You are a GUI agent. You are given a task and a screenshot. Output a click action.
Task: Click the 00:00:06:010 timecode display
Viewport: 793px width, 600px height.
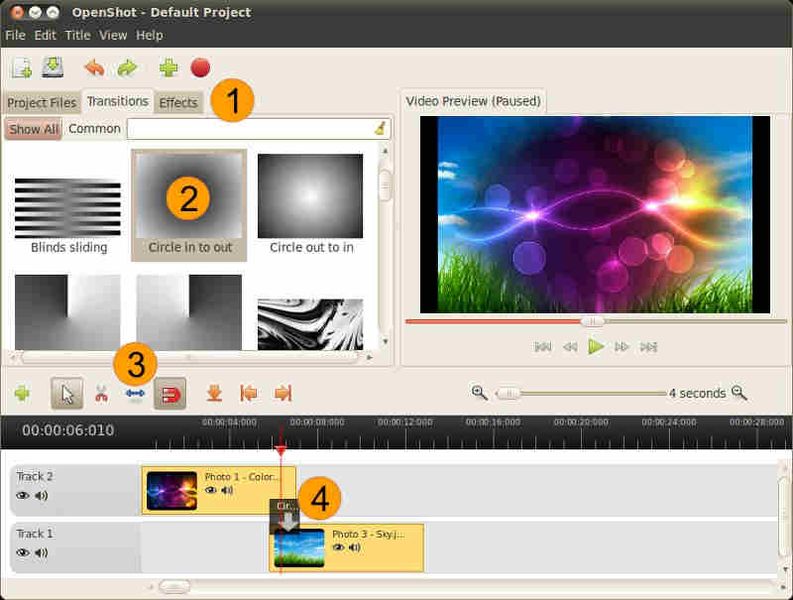pyautogui.click(x=68, y=431)
